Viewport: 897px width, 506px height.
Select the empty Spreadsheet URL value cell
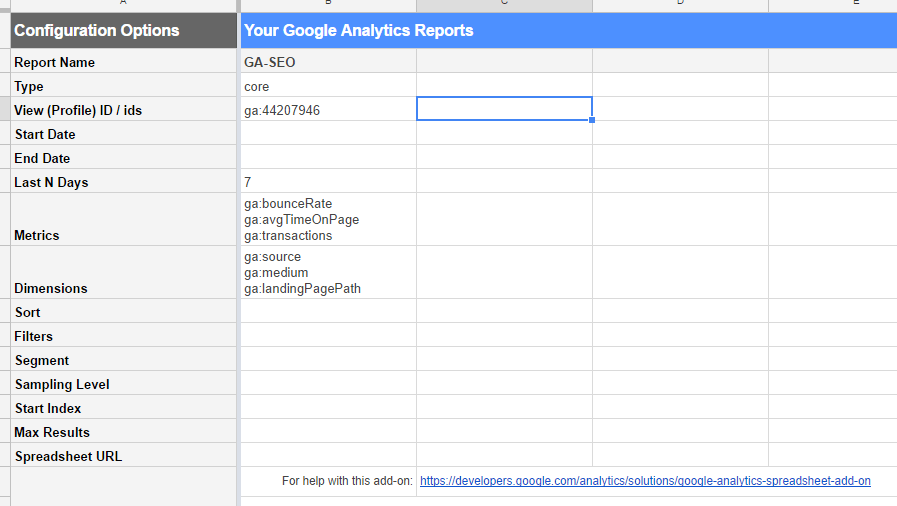[x=328, y=456]
